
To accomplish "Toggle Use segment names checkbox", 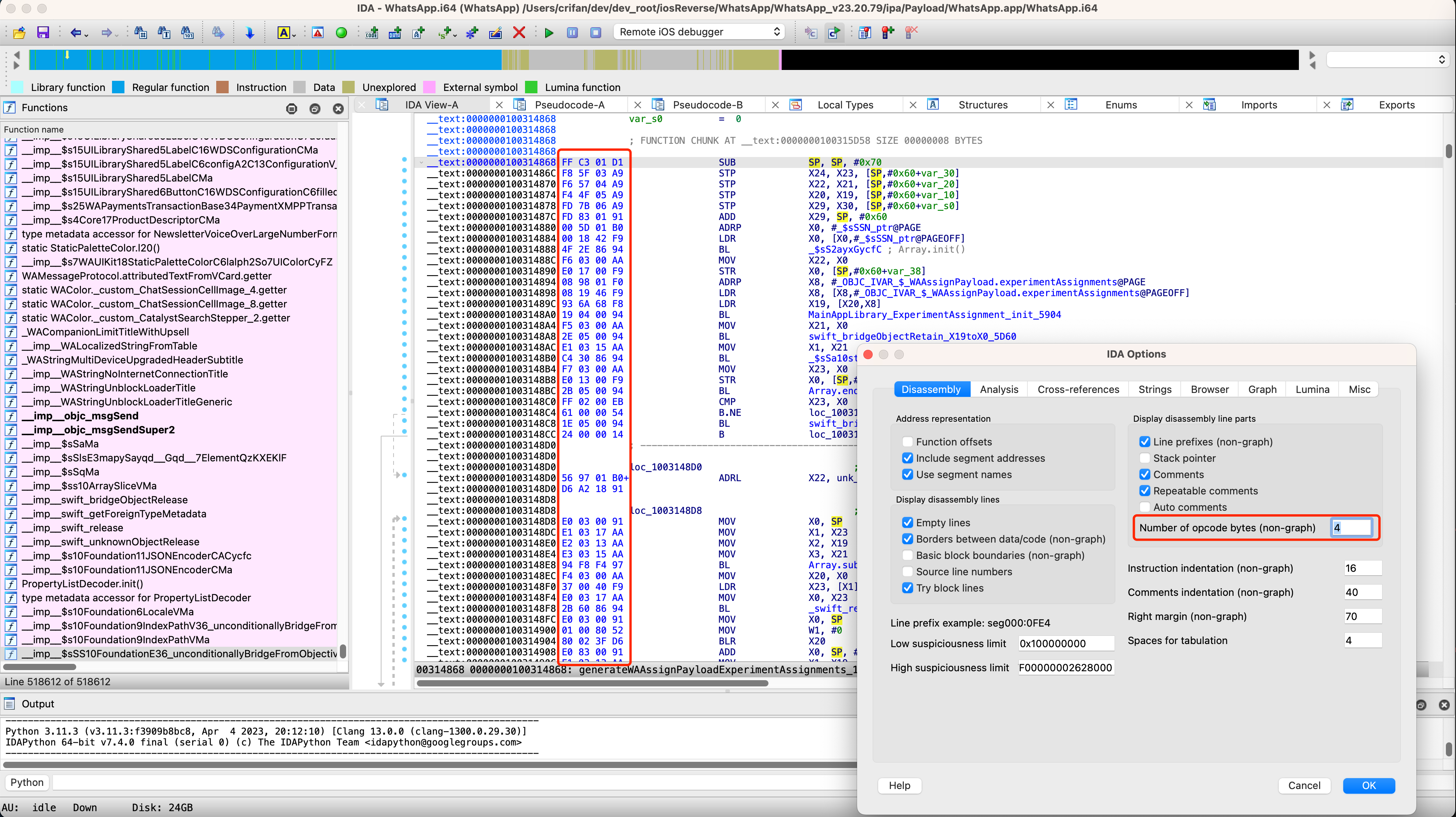I will pos(907,475).
